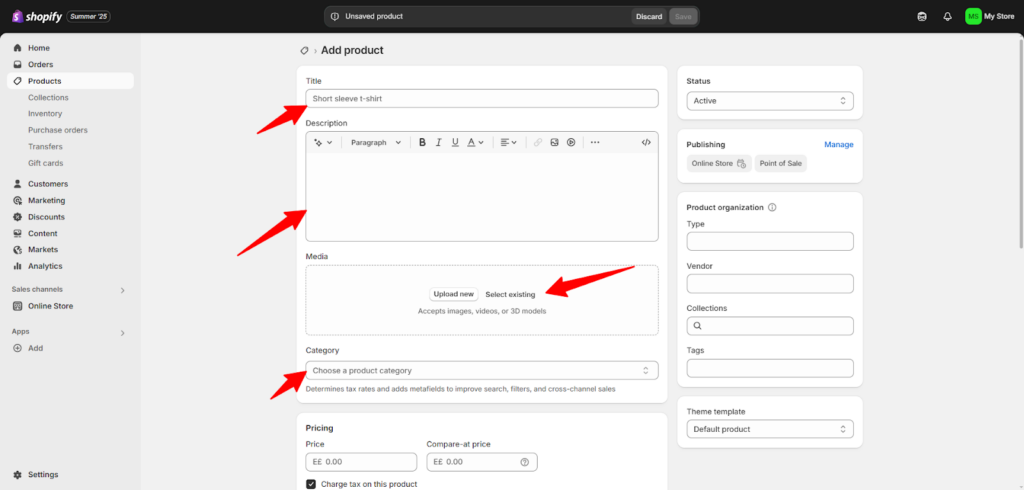This screenshot has width=1024, height=490.
Task: Open the text color picker
Action: pos(474,143)
